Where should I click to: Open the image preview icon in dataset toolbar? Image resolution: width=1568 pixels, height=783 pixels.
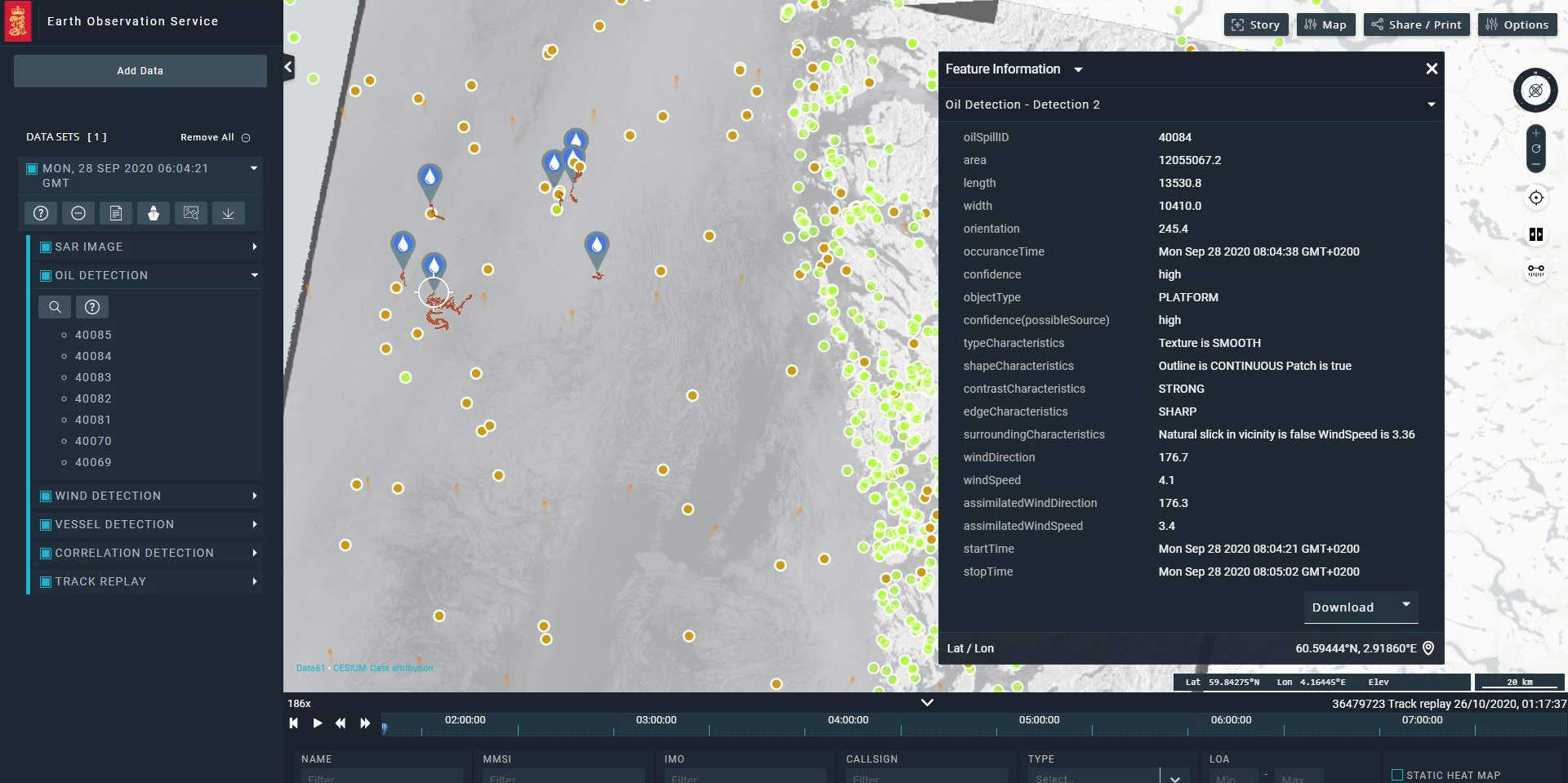(x=191, y=213)
